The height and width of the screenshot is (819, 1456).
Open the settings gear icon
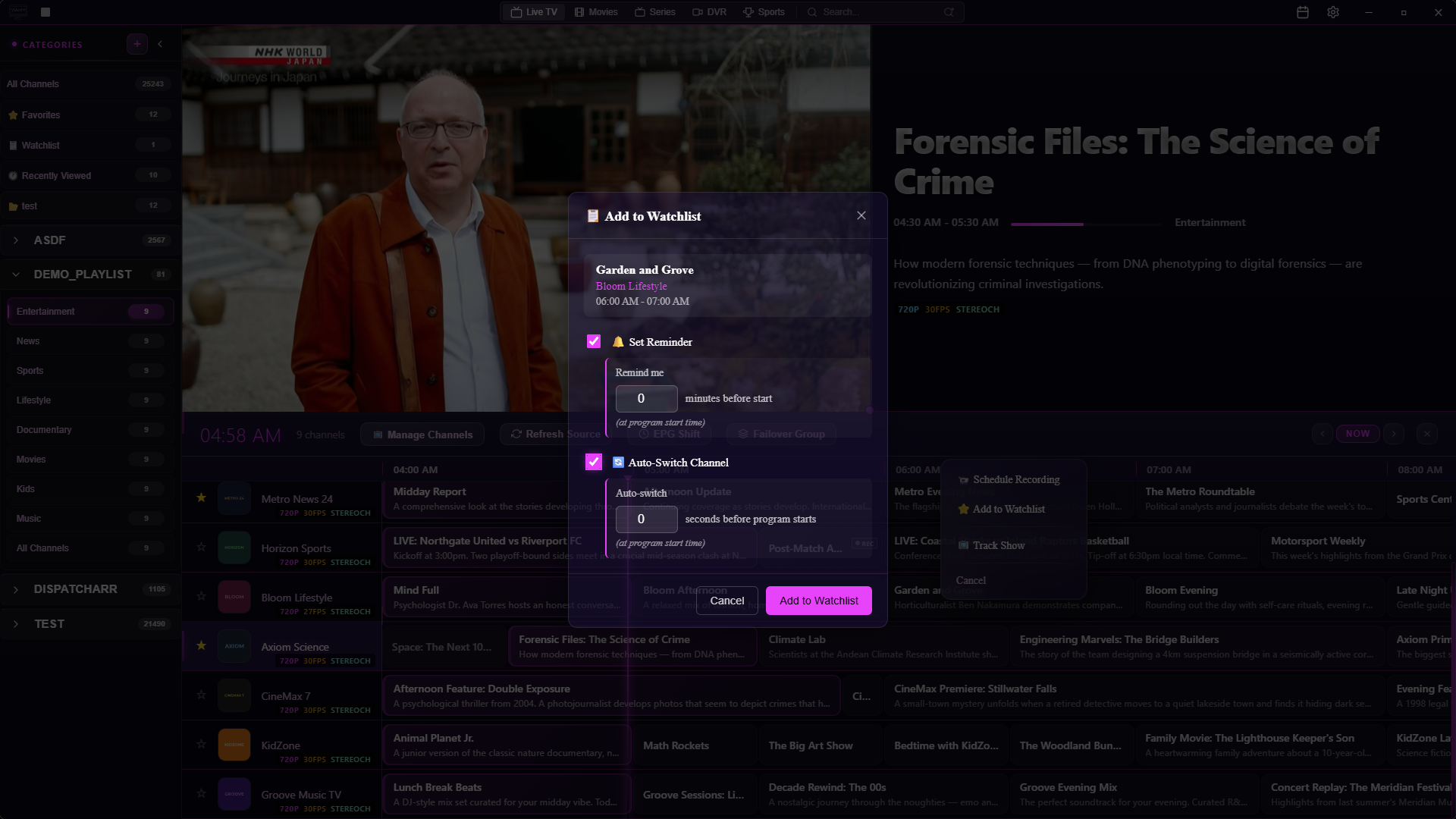(x=1333, y=12)
